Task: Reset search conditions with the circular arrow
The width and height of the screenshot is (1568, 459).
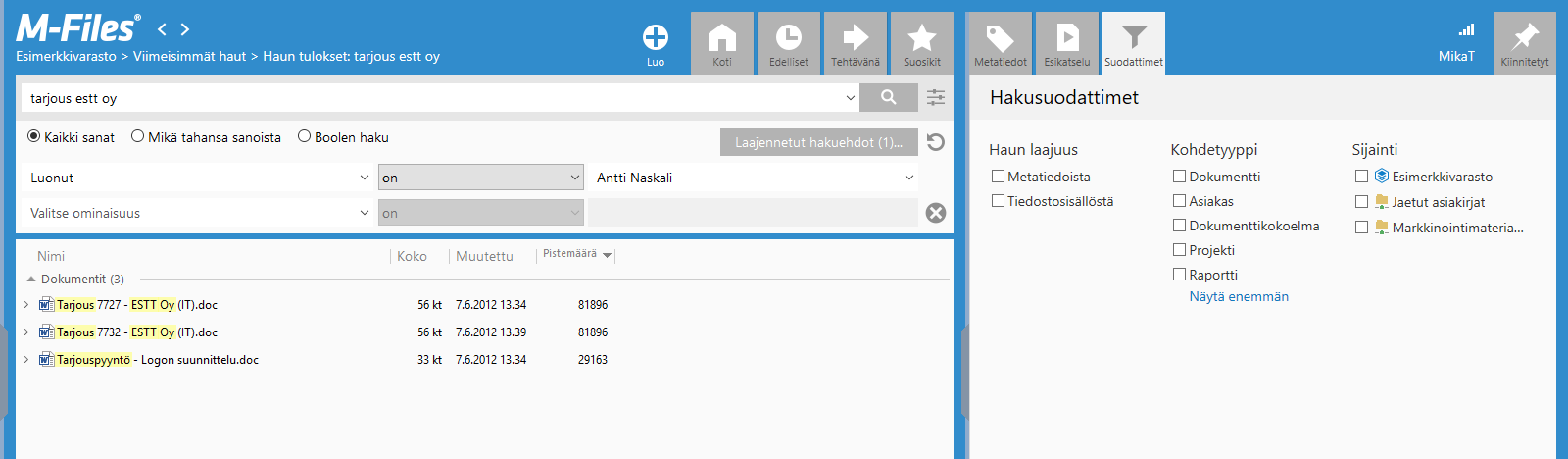Action: (x=936, y=142)
